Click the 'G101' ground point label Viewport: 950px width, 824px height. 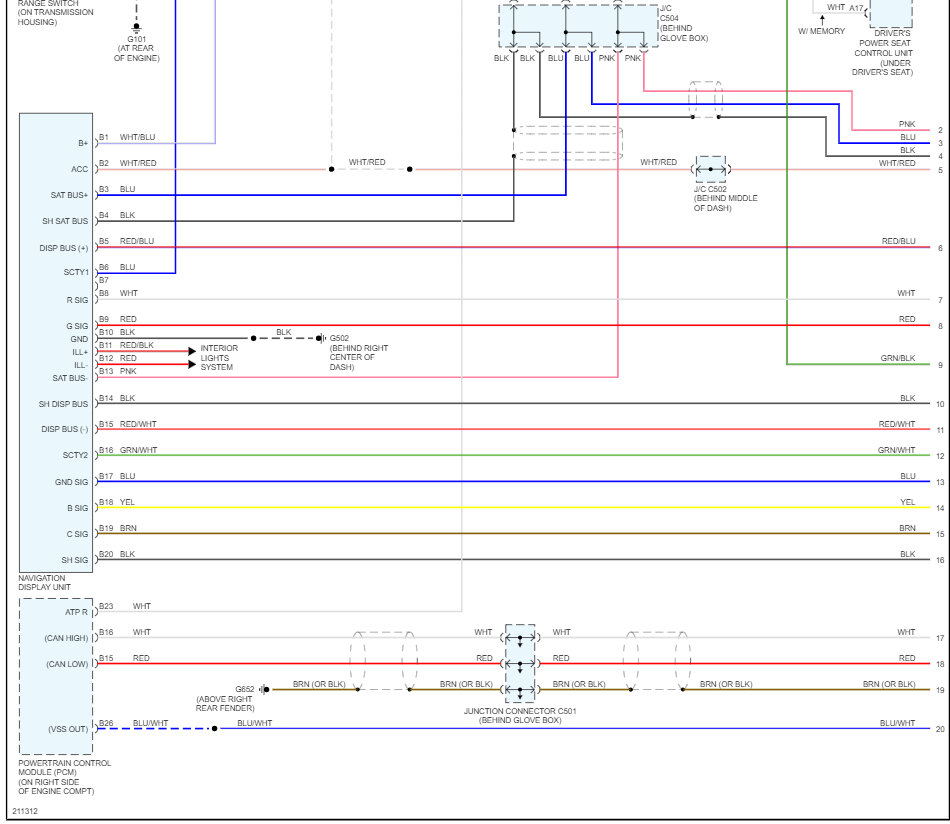pyautogui.click(x=136, y=39)
